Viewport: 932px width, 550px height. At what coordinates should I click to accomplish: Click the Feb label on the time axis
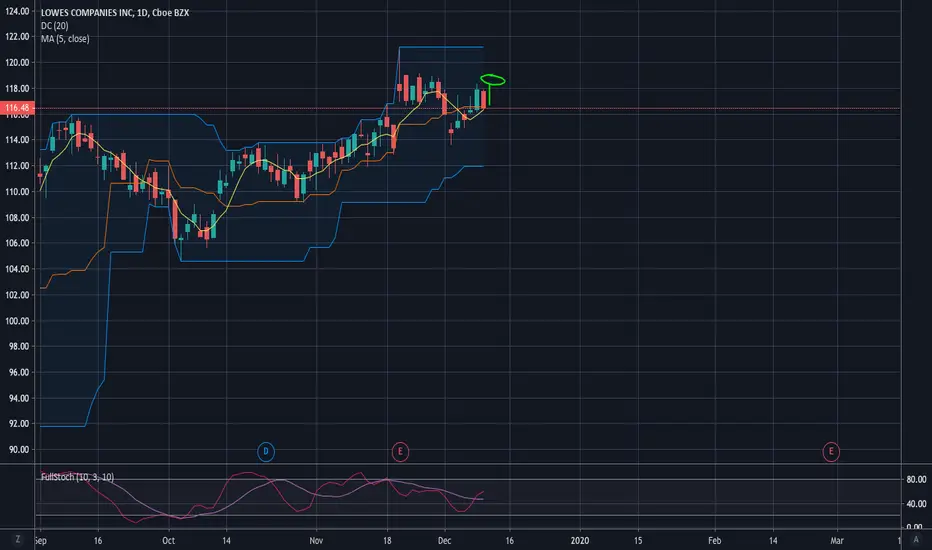[x=714, y=540]
